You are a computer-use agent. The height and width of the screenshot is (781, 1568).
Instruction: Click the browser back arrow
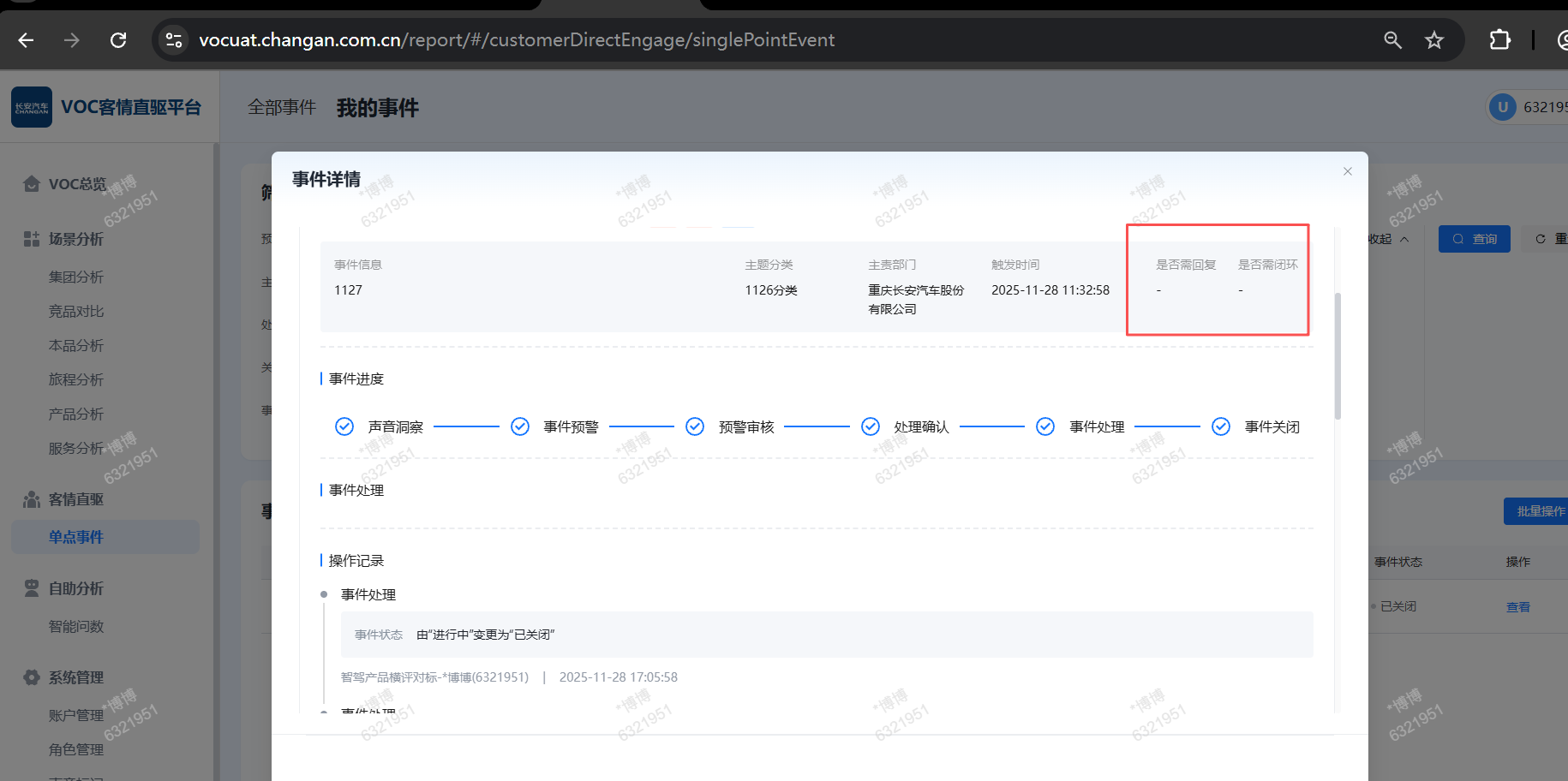(26, 40)
